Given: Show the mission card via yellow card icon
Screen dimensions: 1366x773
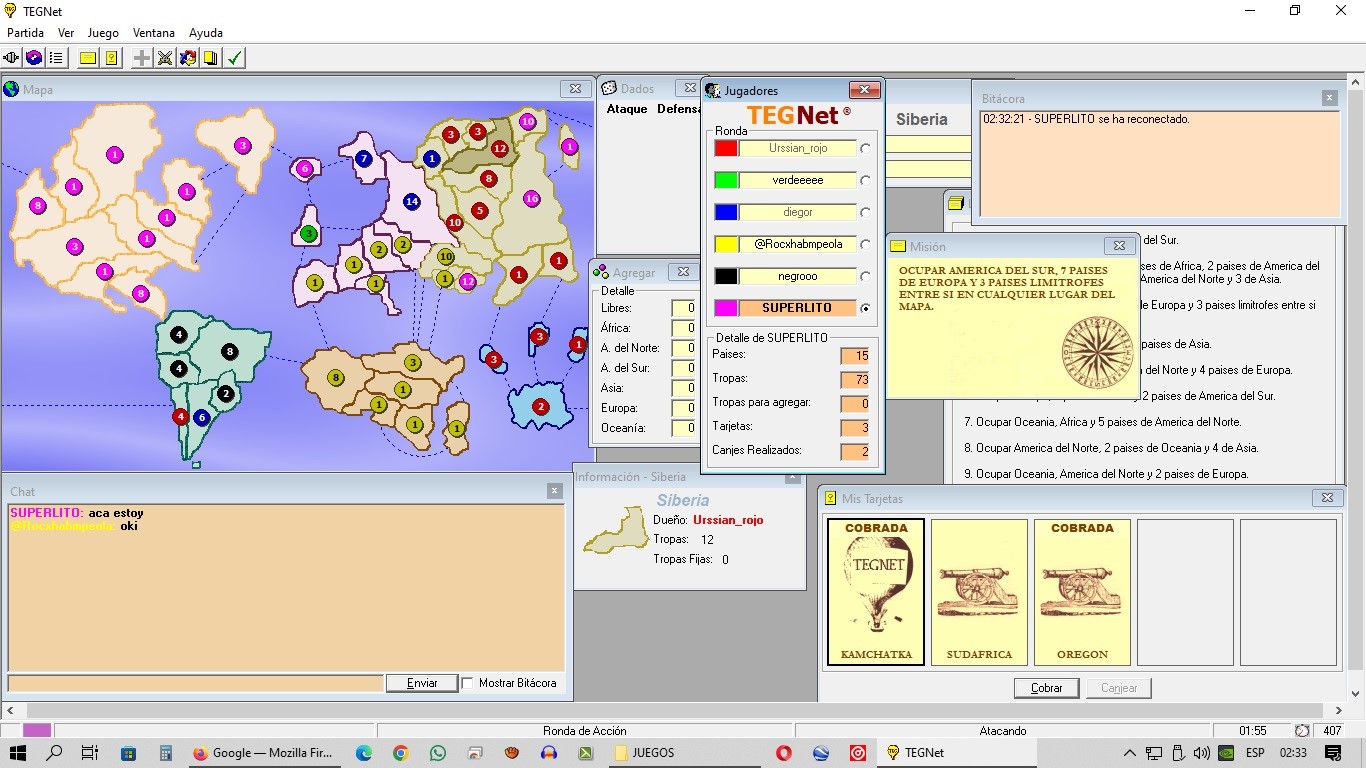Looking at the screenshot, I should tap(88, 58).
